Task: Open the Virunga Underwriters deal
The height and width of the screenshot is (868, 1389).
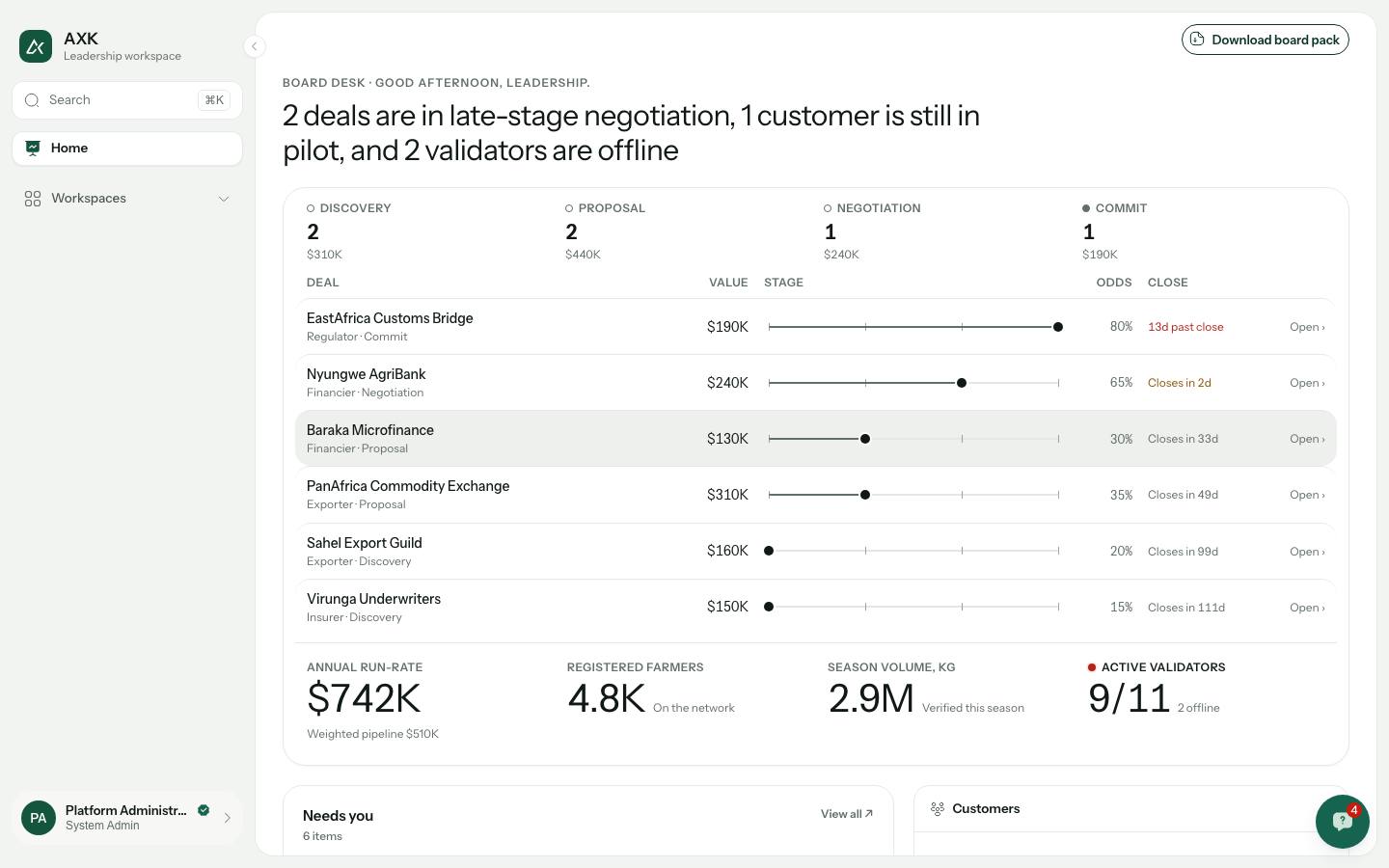Action: click(1307, 608)
